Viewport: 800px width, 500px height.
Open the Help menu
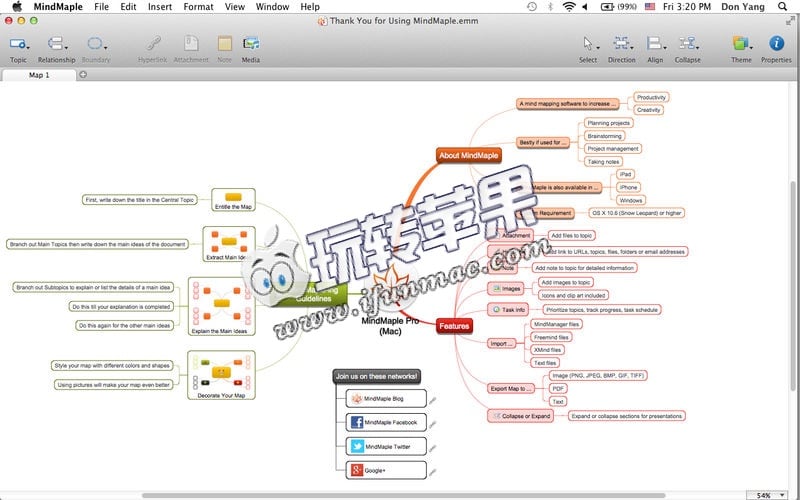coord(310,7)
